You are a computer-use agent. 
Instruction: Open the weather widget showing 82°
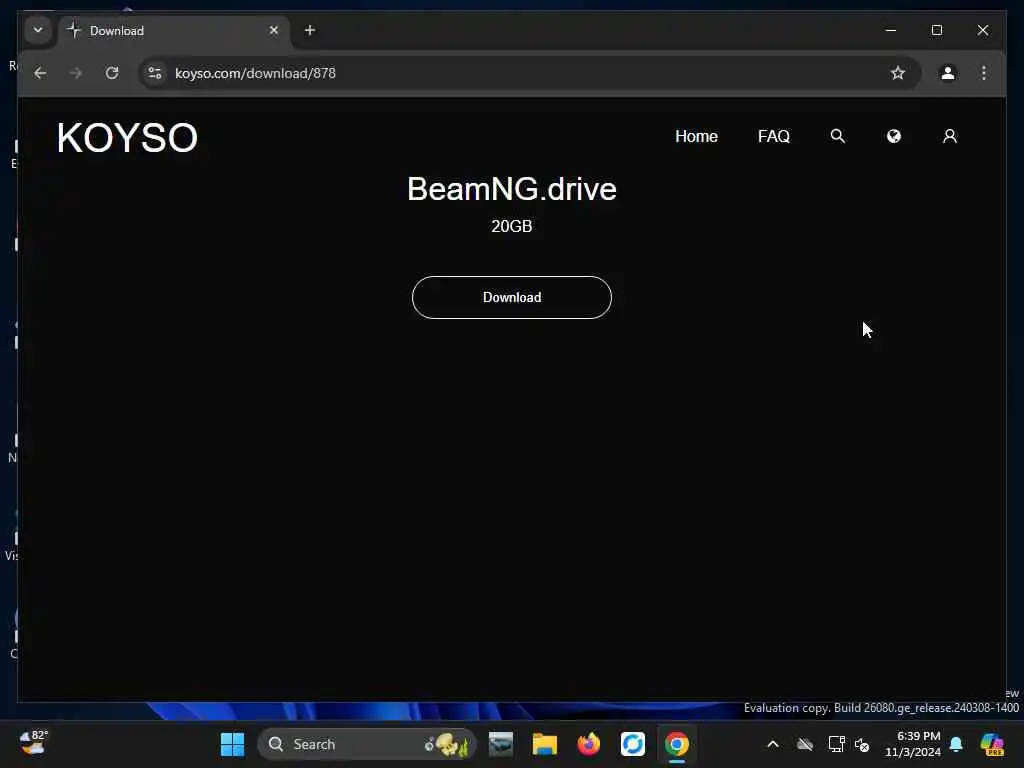[33, 743]
